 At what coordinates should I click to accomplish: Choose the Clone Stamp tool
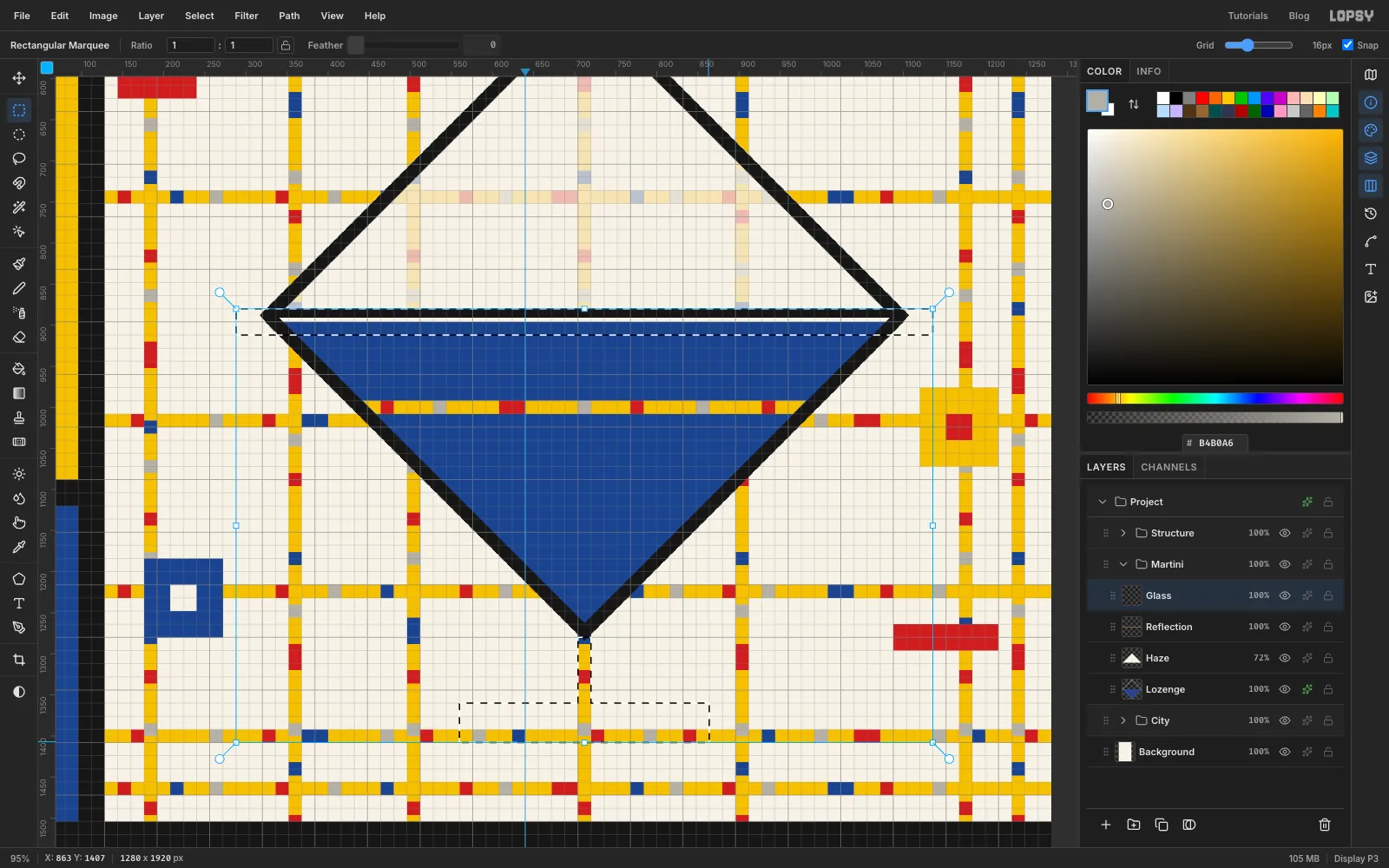coord(19,418)
